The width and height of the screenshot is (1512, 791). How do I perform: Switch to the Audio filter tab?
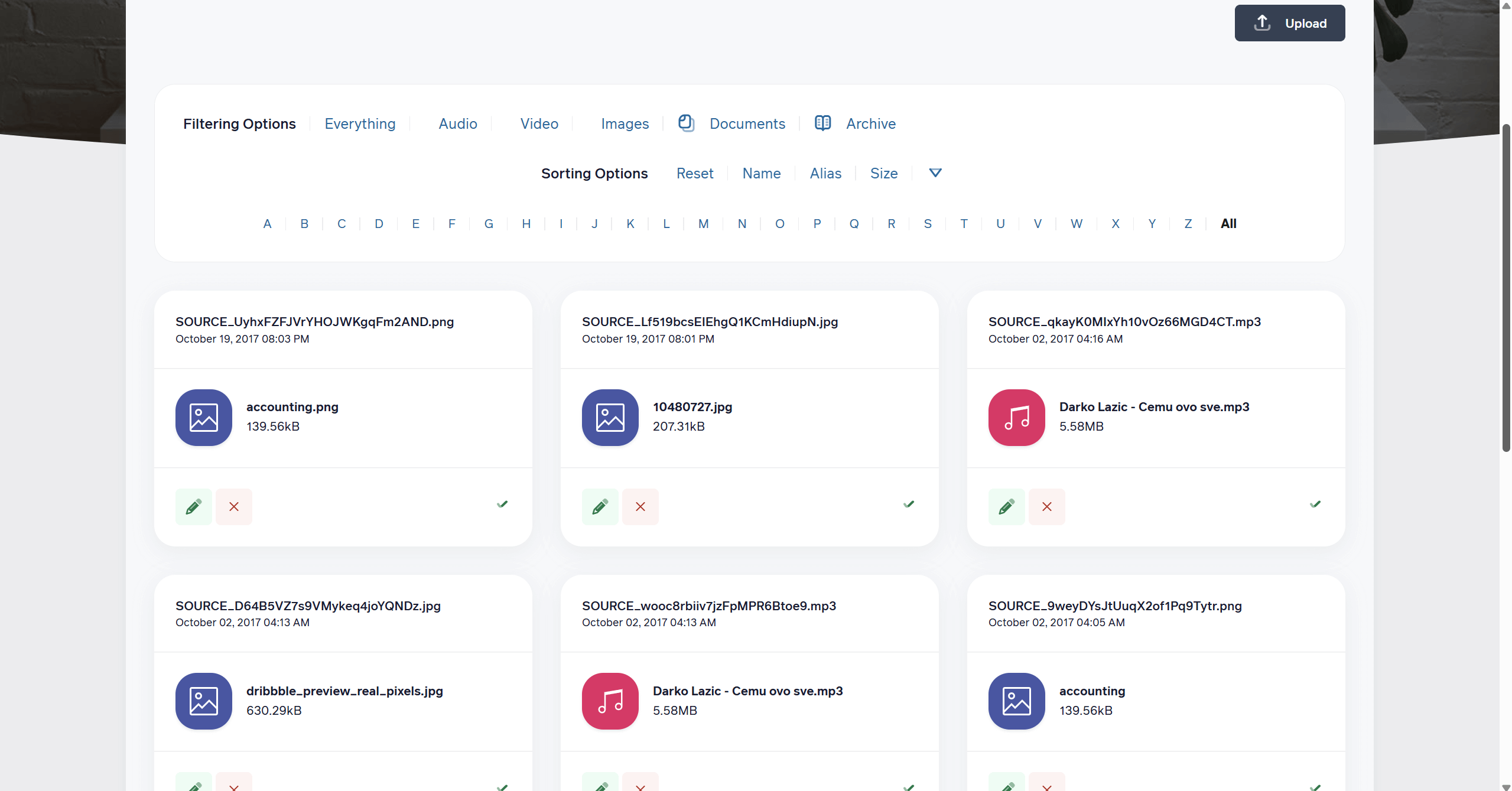[x=457, y=123]
